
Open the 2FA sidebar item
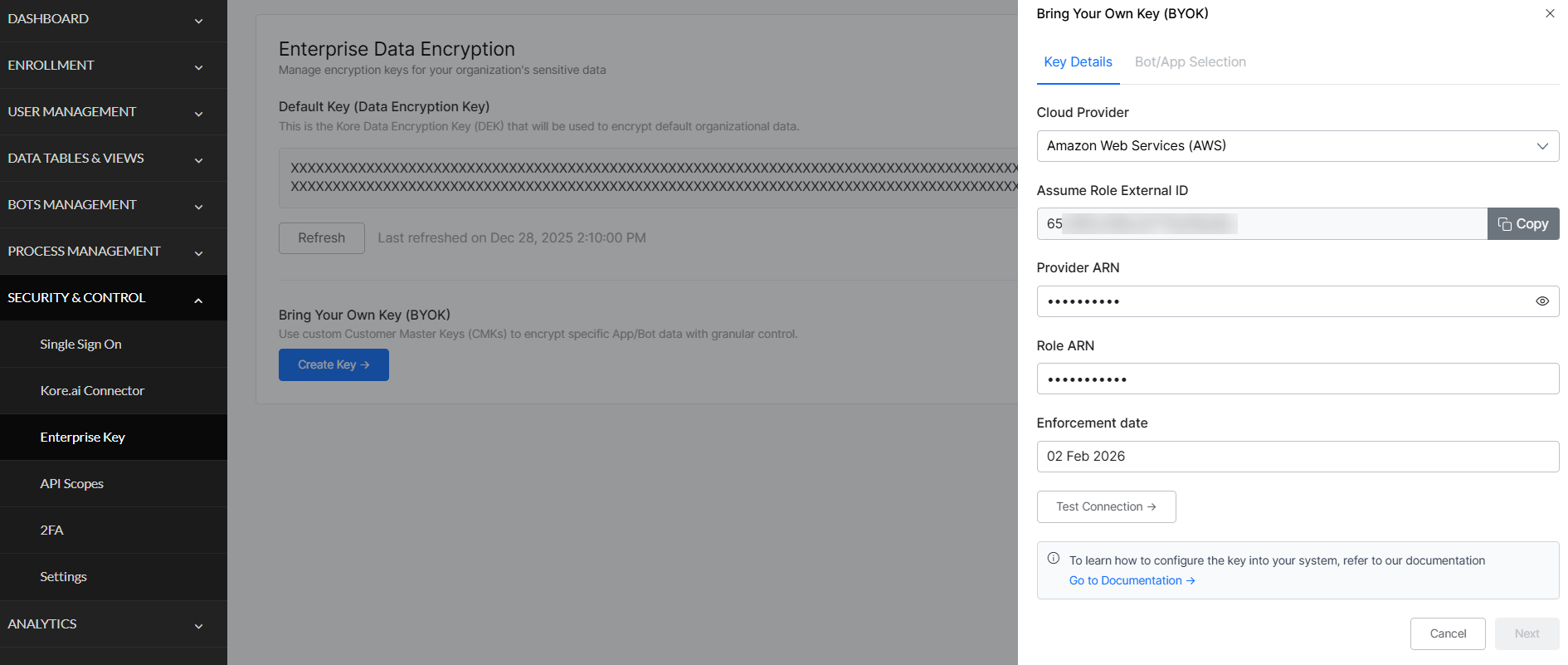point(51,531)
